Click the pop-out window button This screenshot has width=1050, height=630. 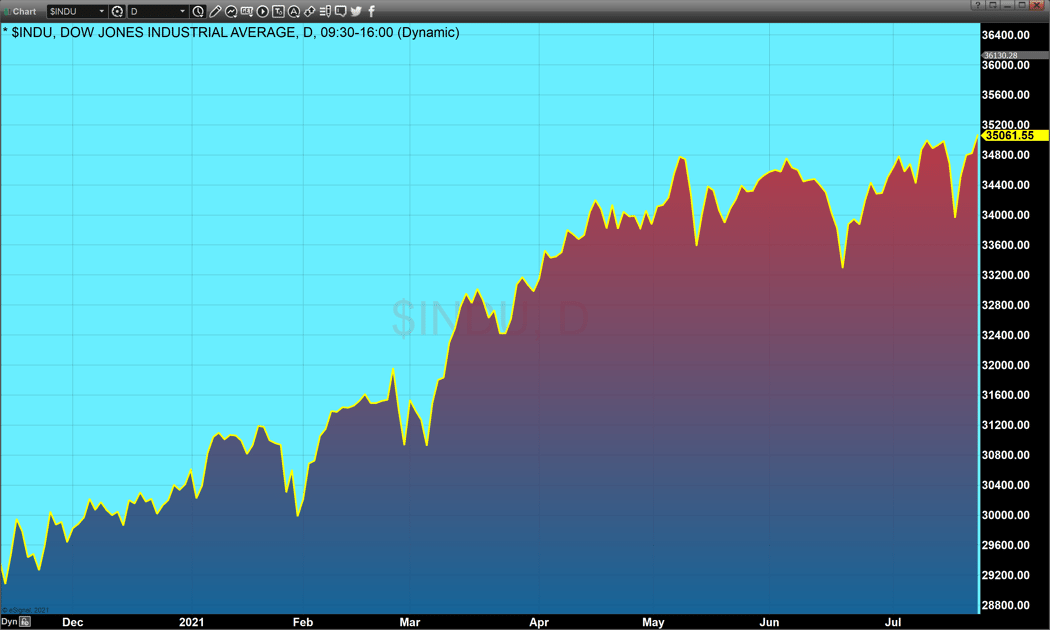[x=992, y=5]
